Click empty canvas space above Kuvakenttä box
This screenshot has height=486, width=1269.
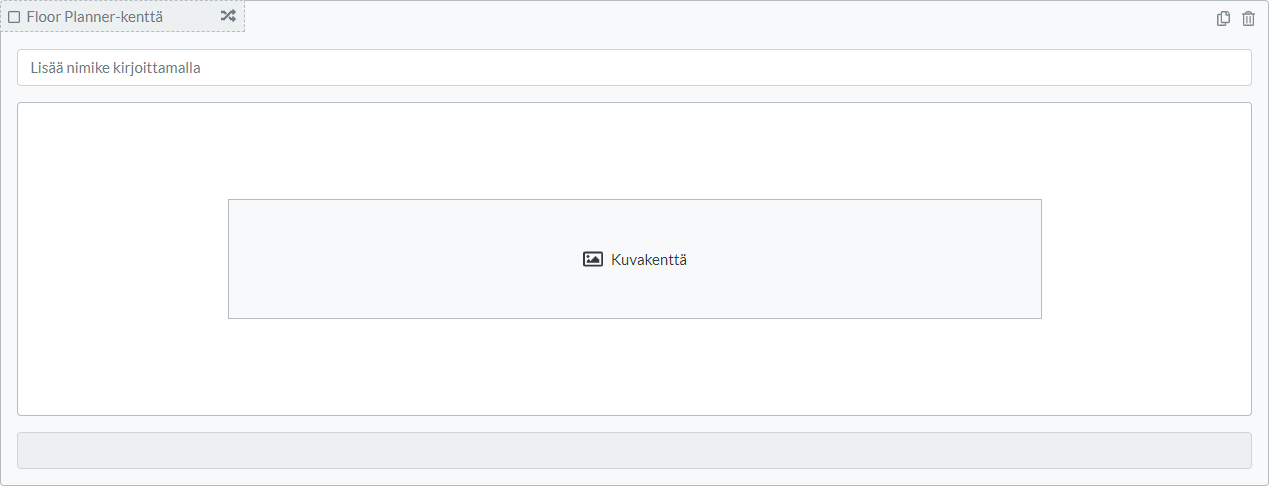[x=634, y=150]
